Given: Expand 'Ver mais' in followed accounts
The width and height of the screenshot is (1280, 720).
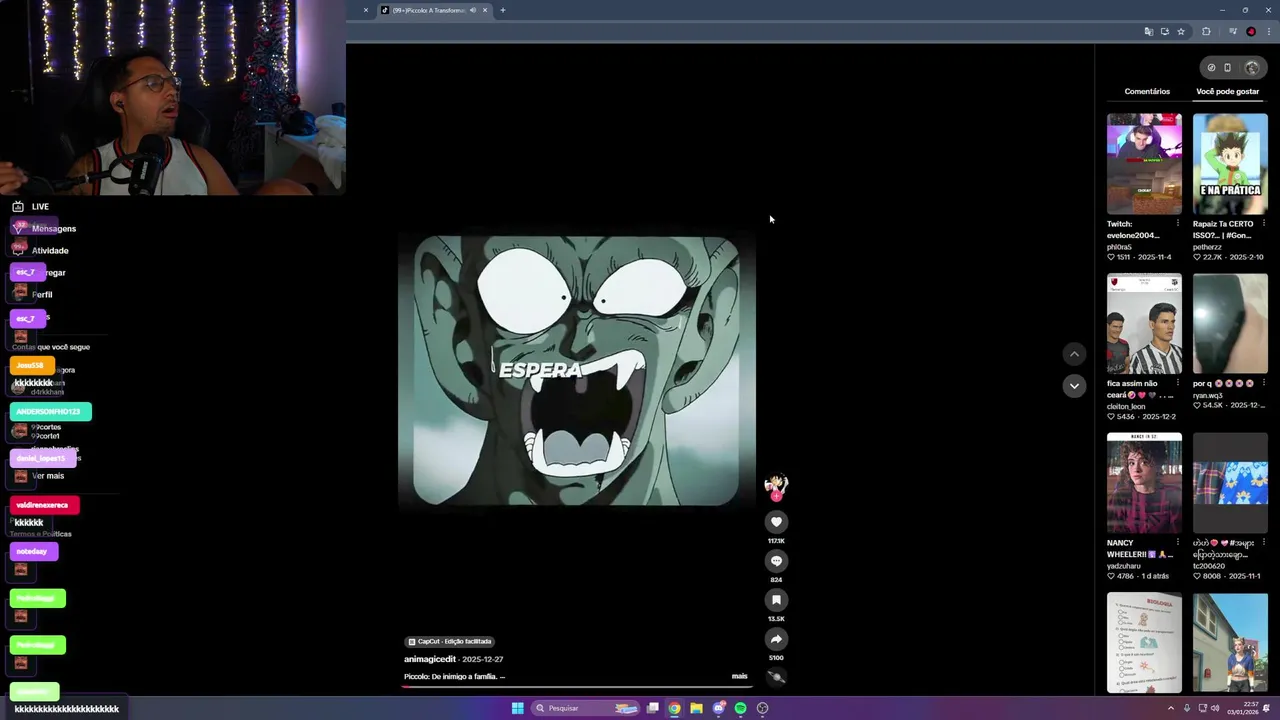Looking at the screenshot, I should point(48,476).
